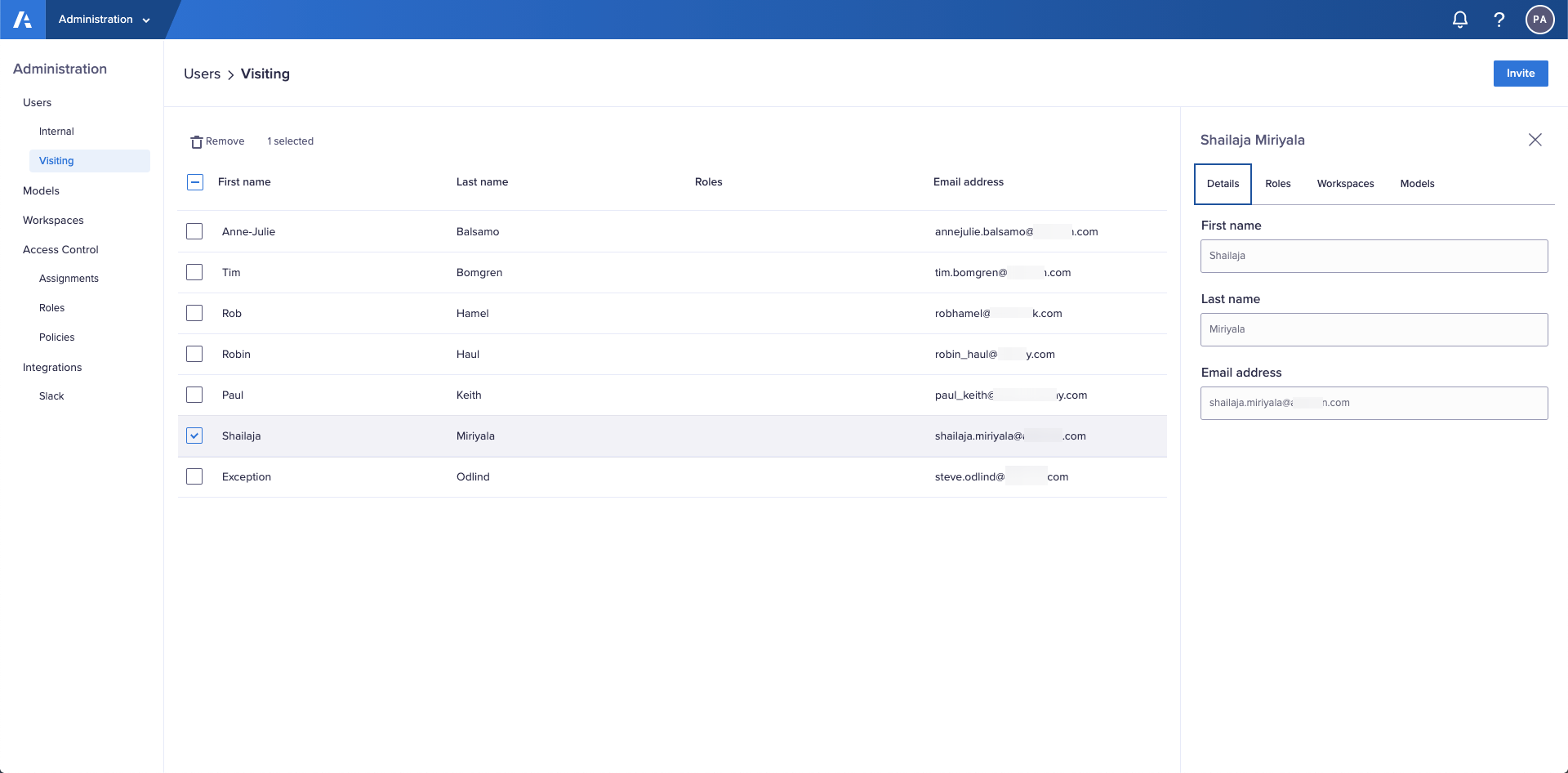1568x773 pixels.
Task: Click the Invite button
Action: [1520, 73]
